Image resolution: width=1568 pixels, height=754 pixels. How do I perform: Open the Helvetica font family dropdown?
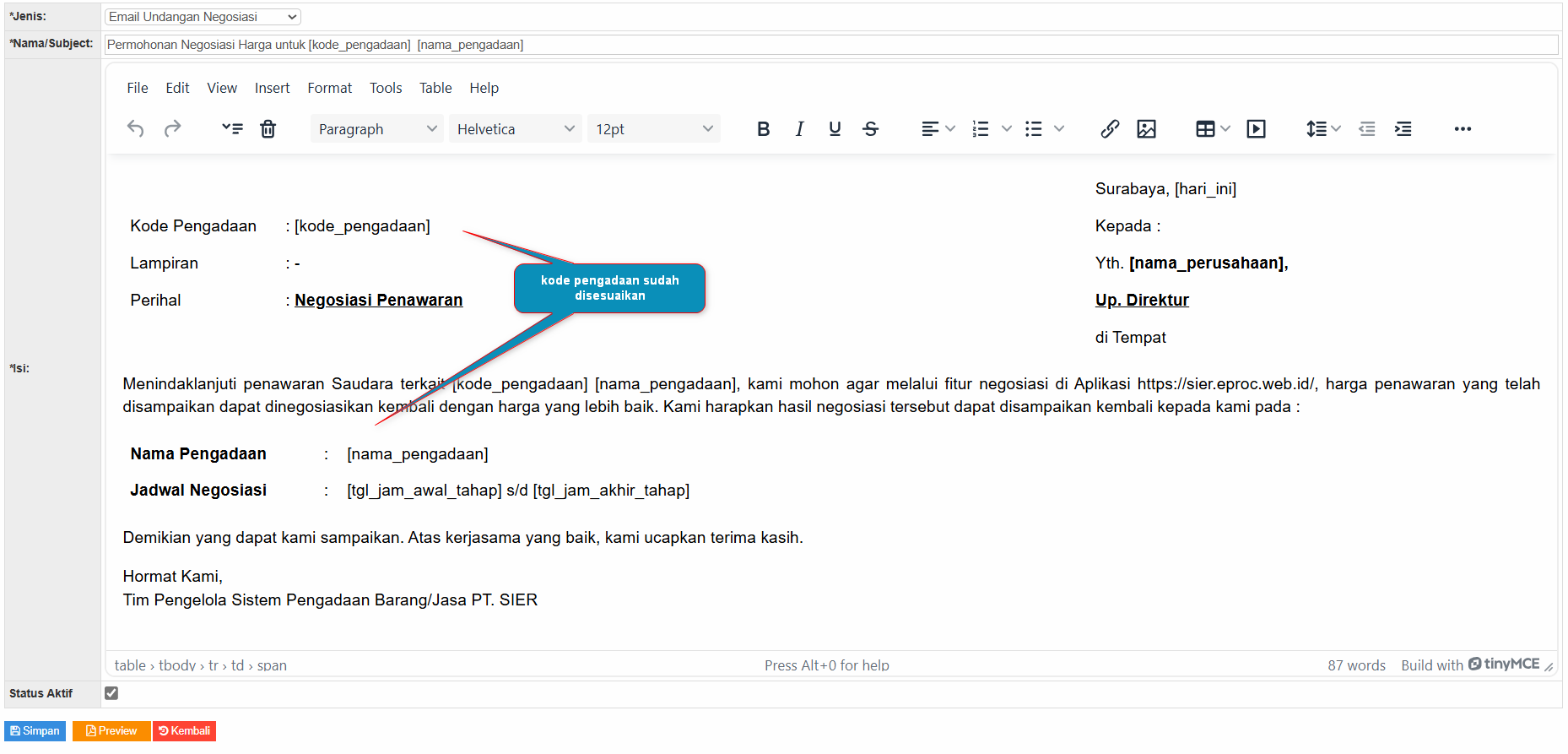coord(515,129)
